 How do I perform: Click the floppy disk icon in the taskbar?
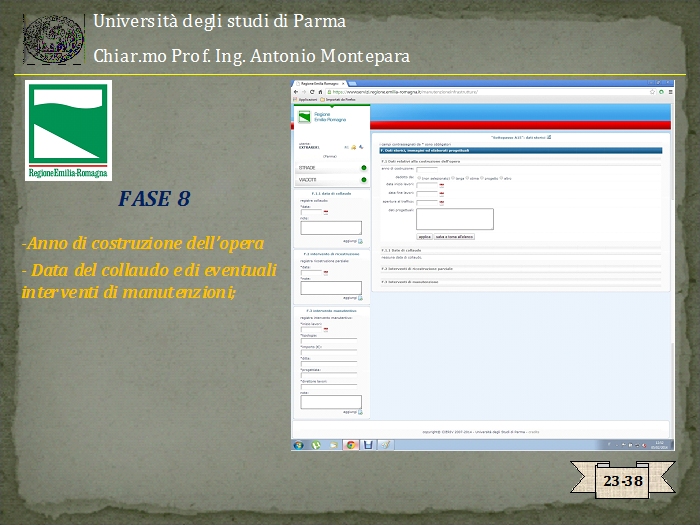368,444
